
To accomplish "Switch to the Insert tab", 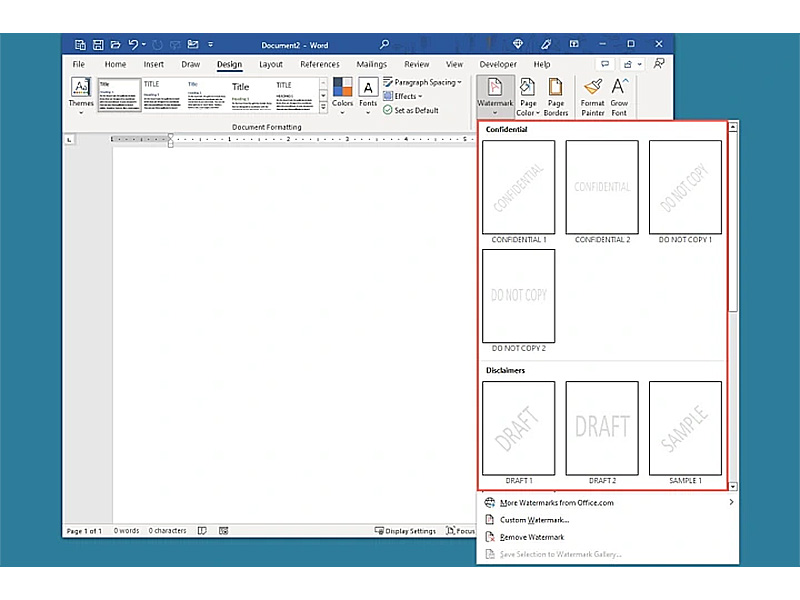I will 154,64.
